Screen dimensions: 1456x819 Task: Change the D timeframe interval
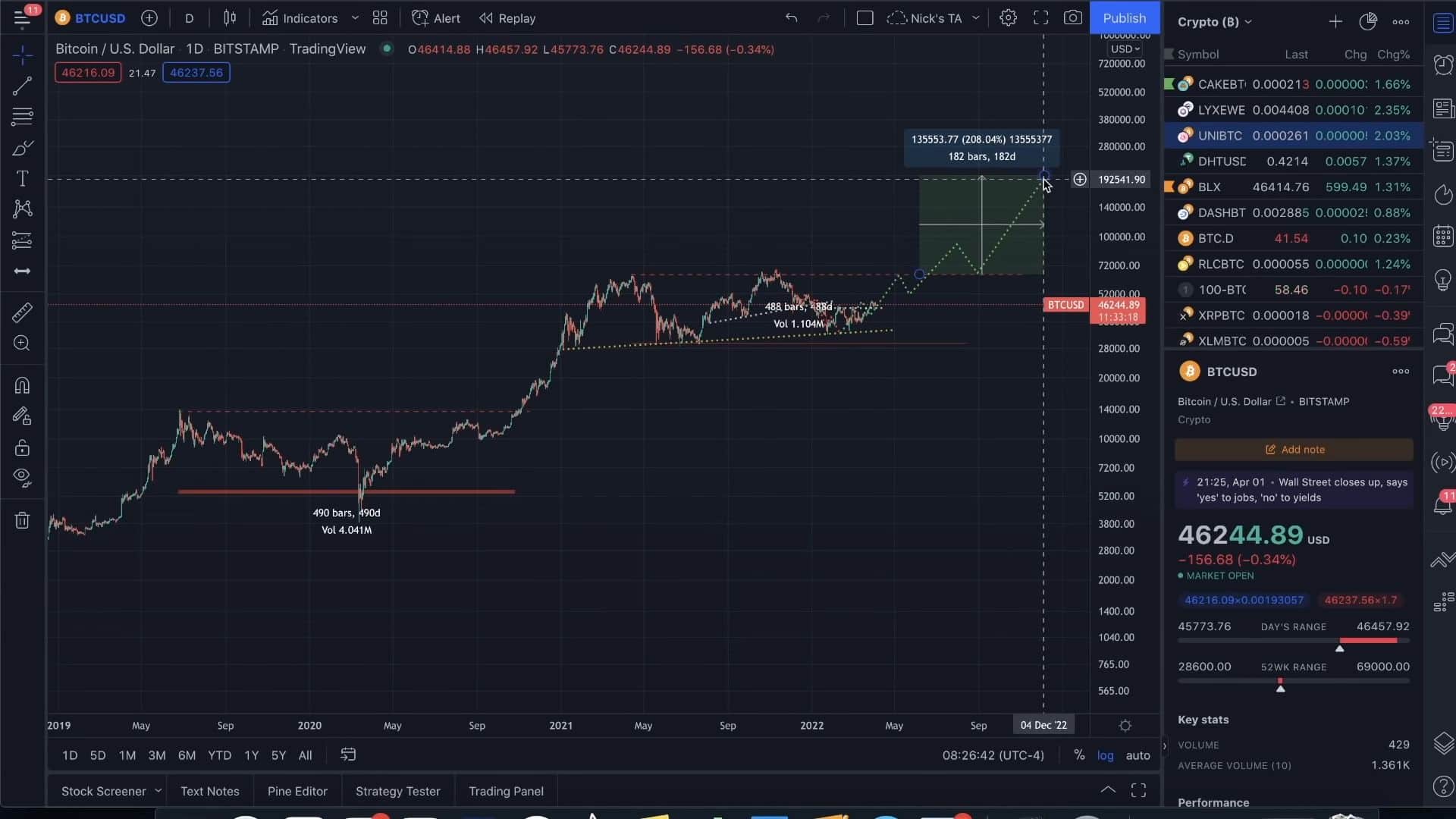[x=190, y=18]
